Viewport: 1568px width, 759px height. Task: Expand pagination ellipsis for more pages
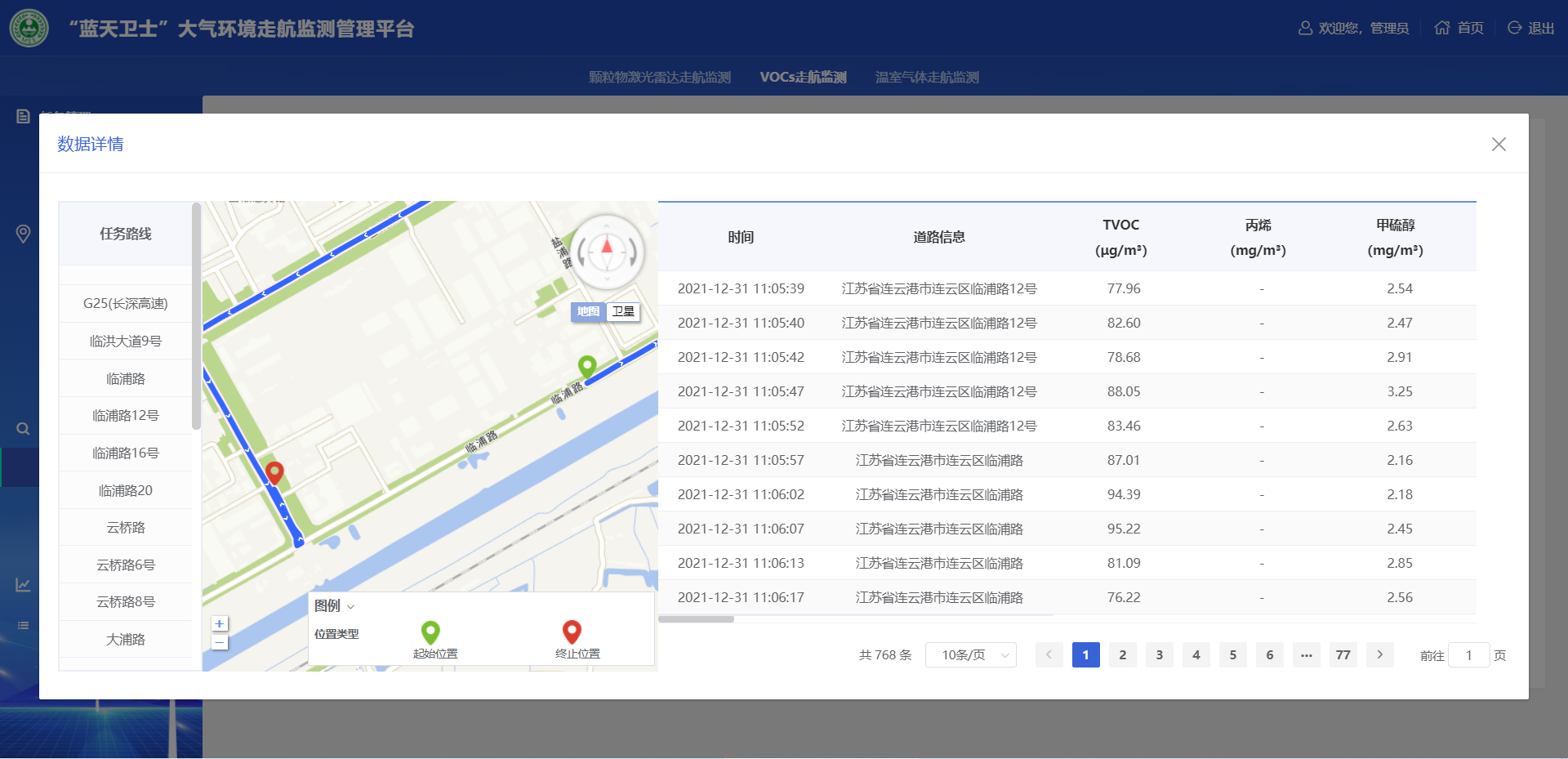click(1307, 654)
